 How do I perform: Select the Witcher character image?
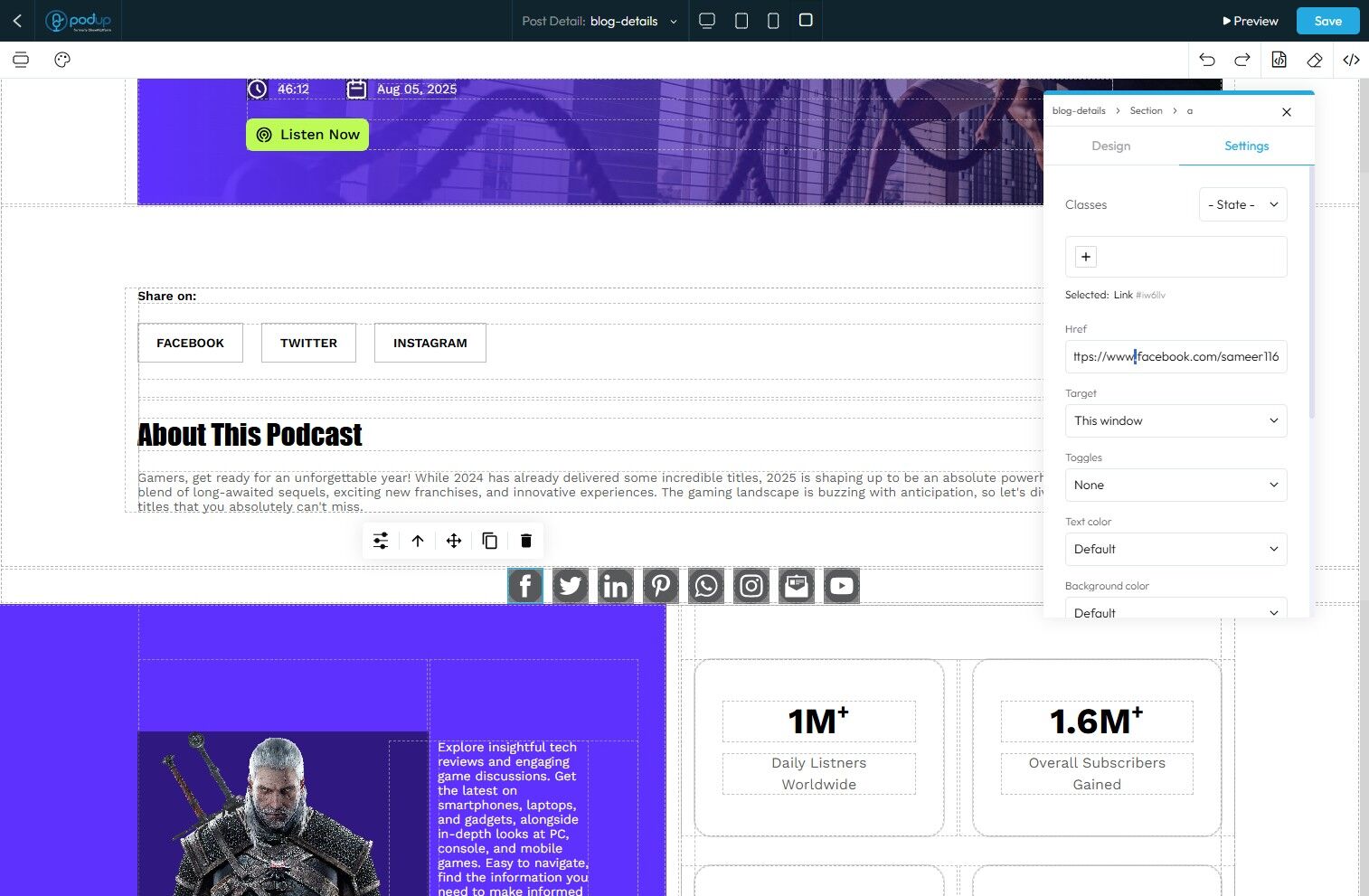click(283, 814)
